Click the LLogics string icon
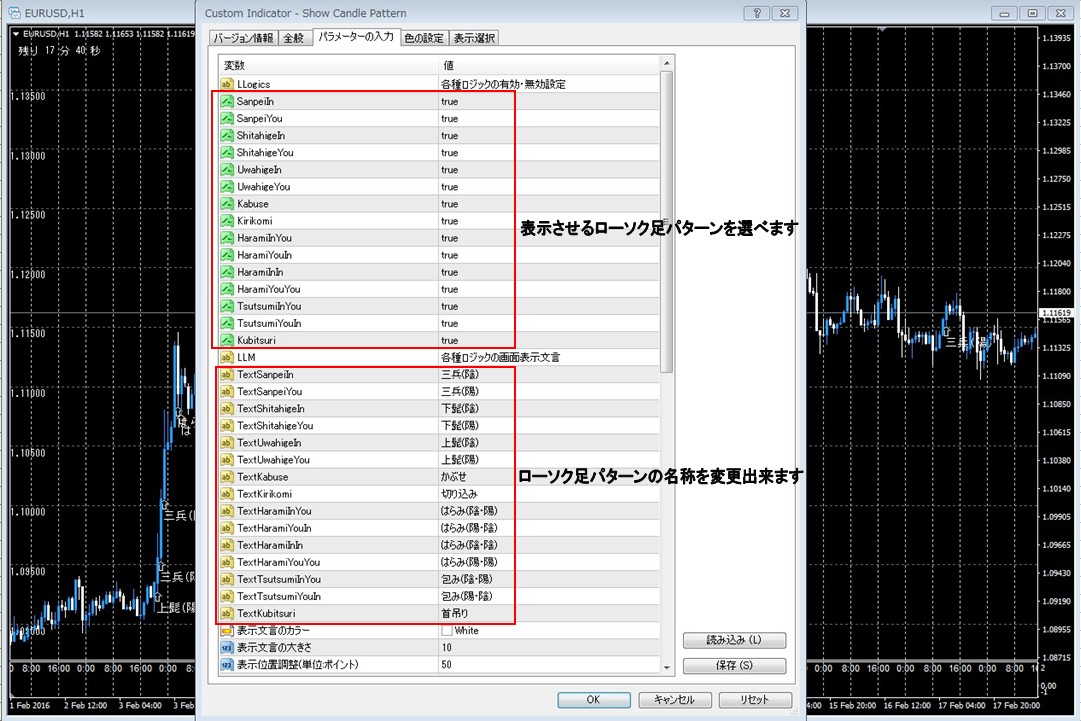This screenshot has width=1081, height=721. pyautogui.click(x=227, y=84)
